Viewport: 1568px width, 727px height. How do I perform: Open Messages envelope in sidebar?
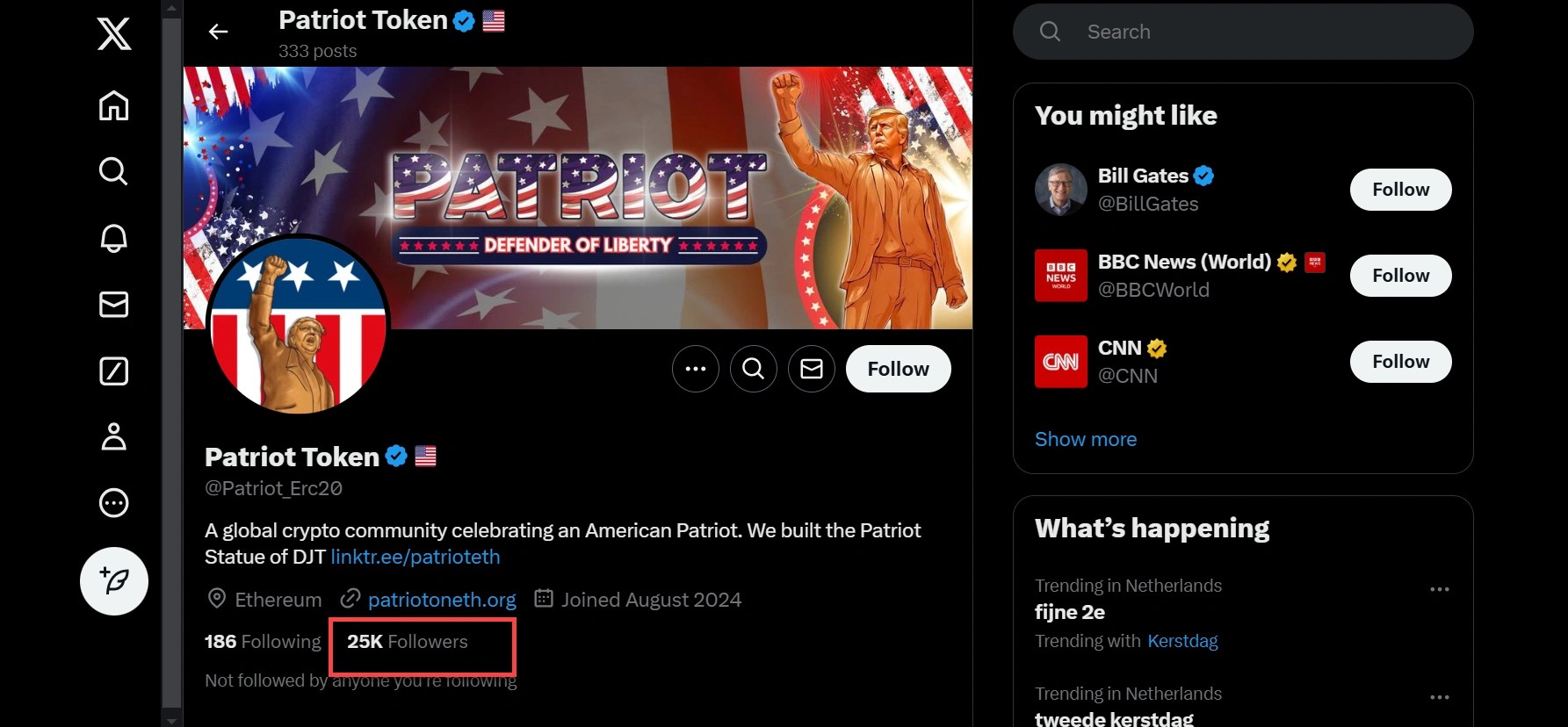[x=114, y=305]
